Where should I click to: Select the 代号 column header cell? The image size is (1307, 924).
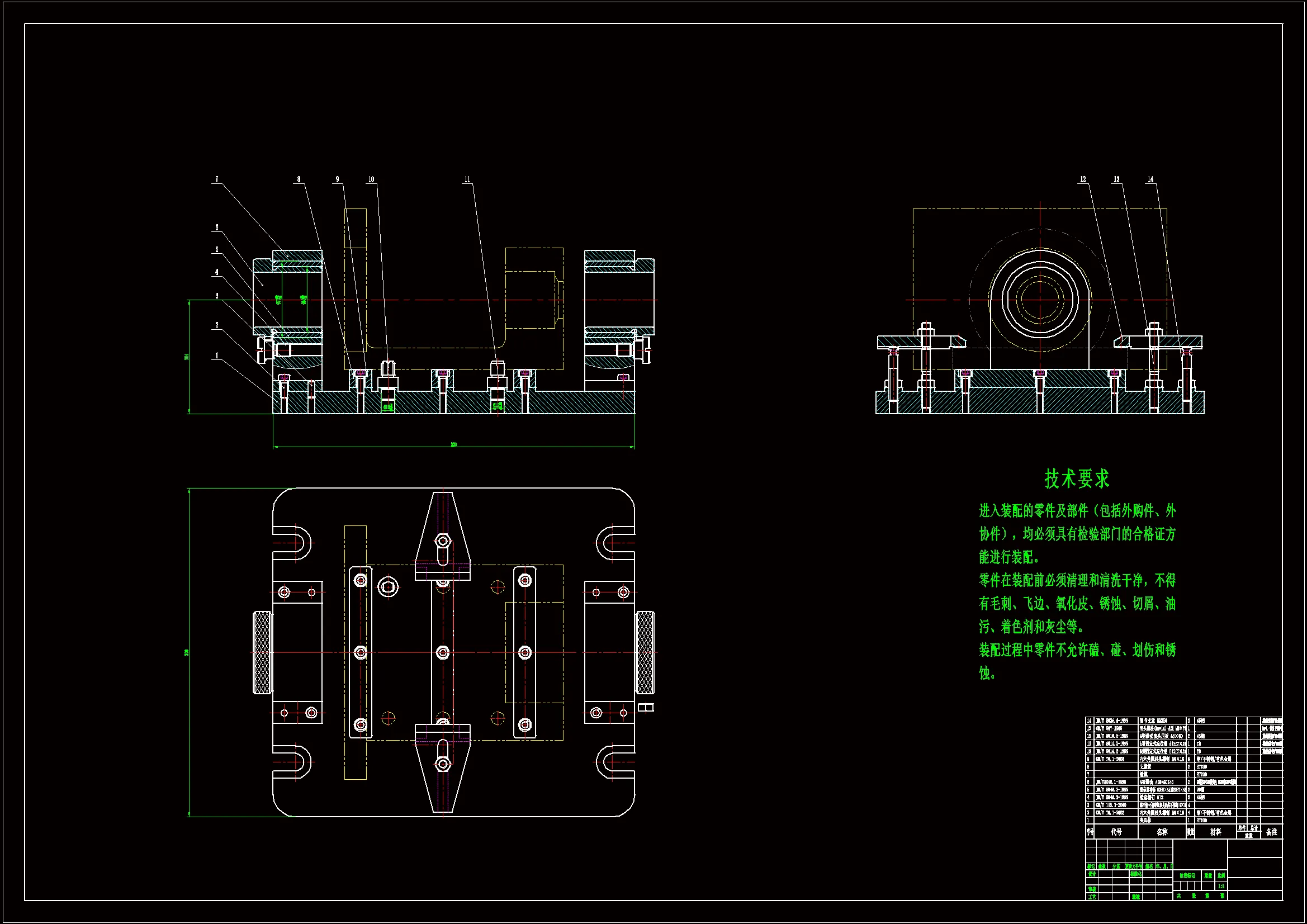[x=1116, y=832]
